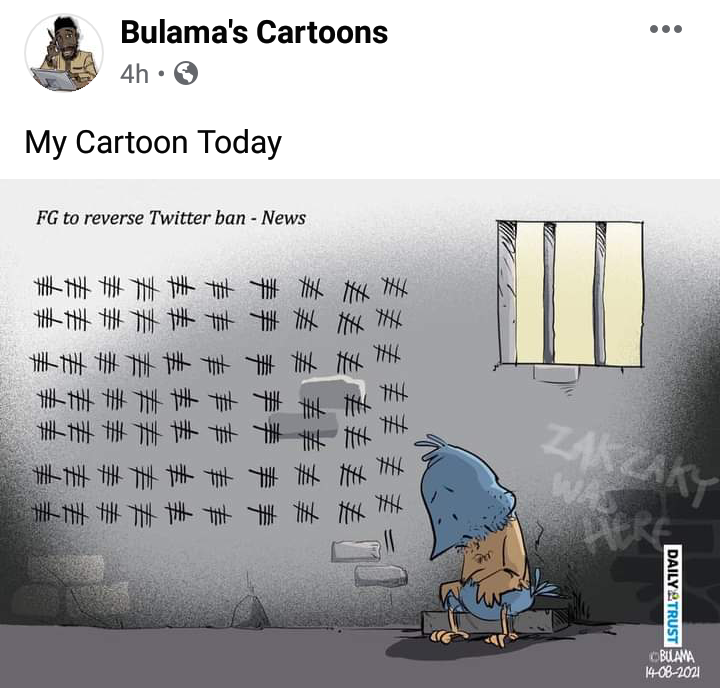
Task: Open the Bulama's Cartoons page name link
Action: coord(254,32)
